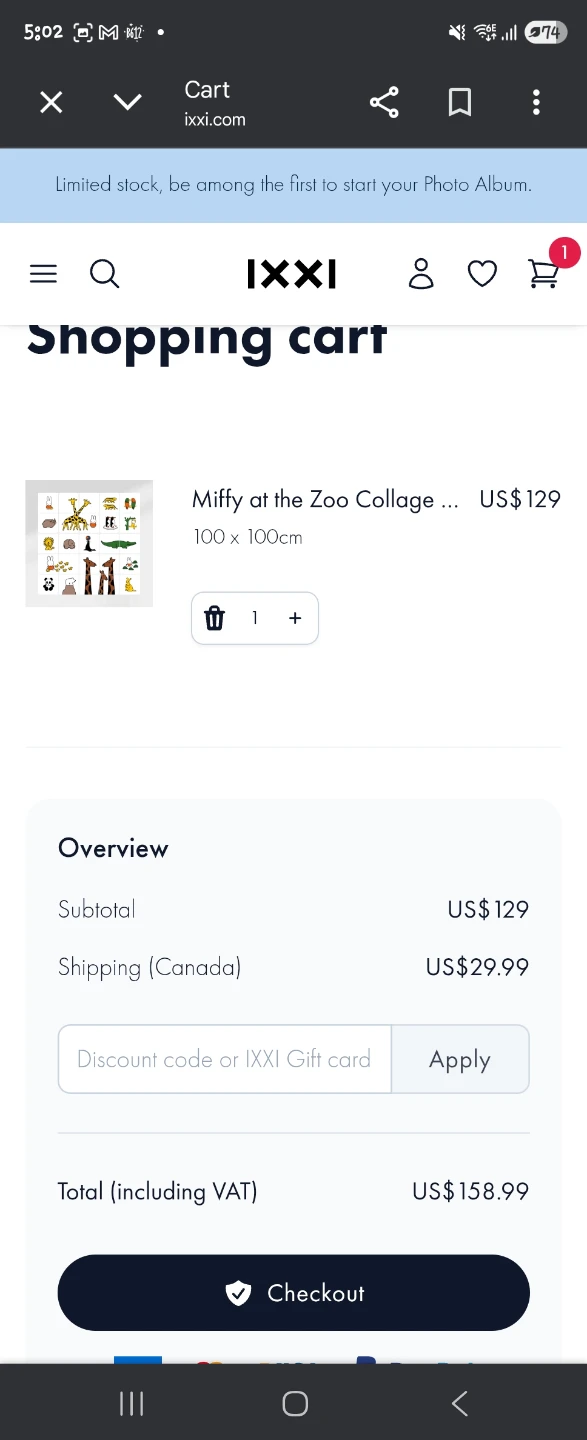The width and height of the screenshot is (587, 1440).
Task: Go to IXXI logo homepage
Action: [292, 274]
